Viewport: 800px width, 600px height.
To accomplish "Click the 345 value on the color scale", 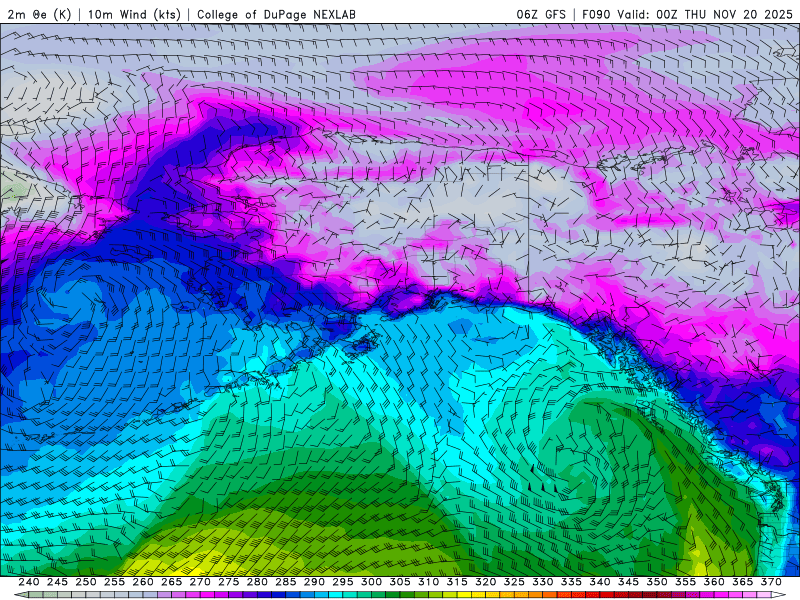I will coord(629,582).
